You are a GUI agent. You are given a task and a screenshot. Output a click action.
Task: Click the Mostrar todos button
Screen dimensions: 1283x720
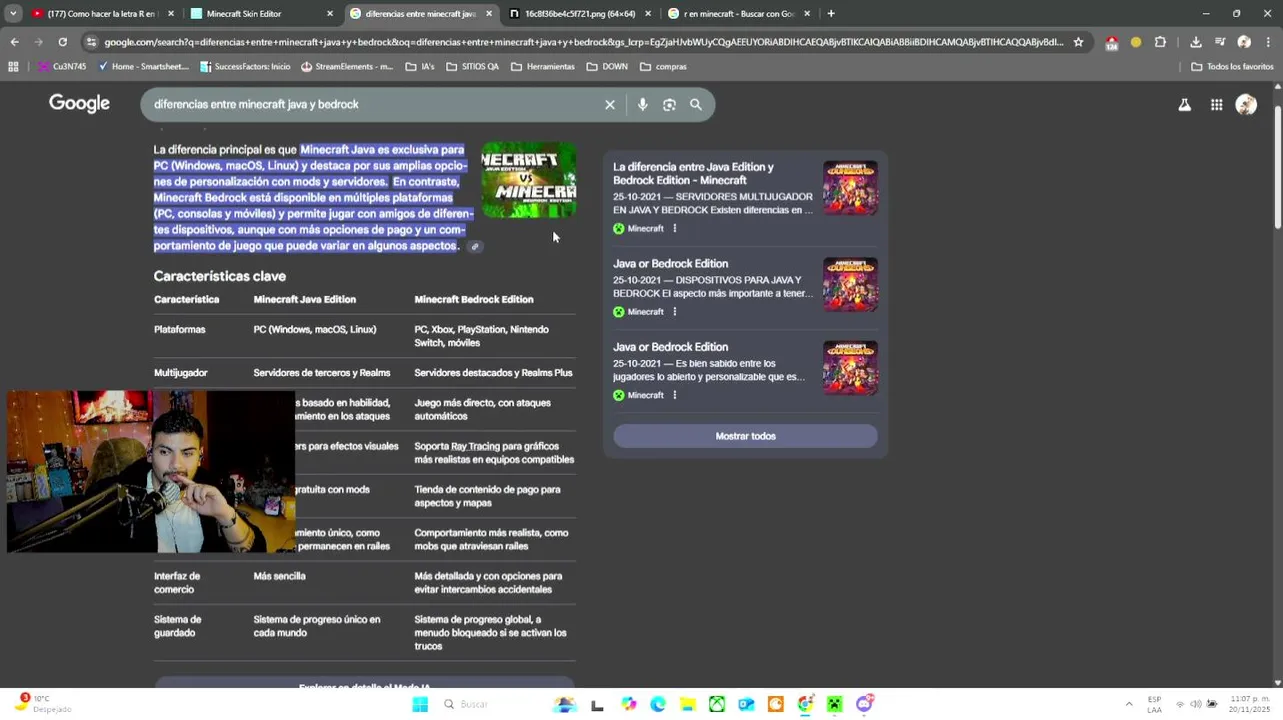coord(745,436)
